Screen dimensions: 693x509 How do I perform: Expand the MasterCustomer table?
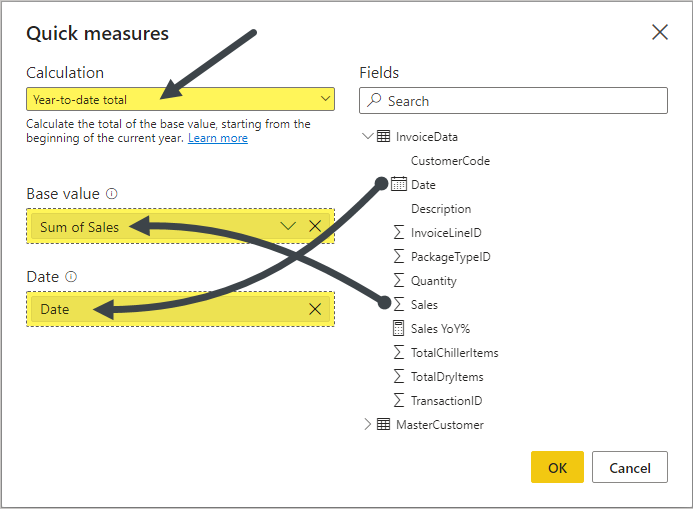(367, 424)
